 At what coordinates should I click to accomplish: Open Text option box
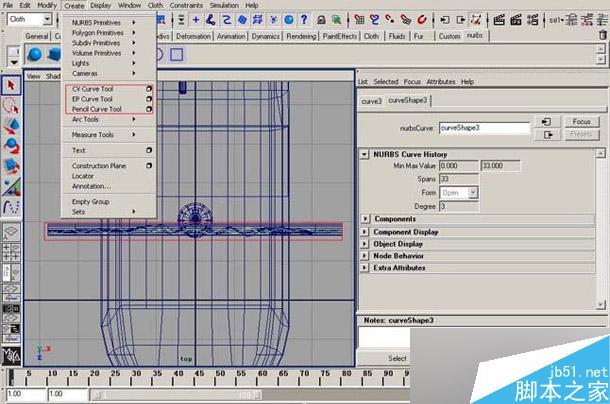[x=149, y=150]
